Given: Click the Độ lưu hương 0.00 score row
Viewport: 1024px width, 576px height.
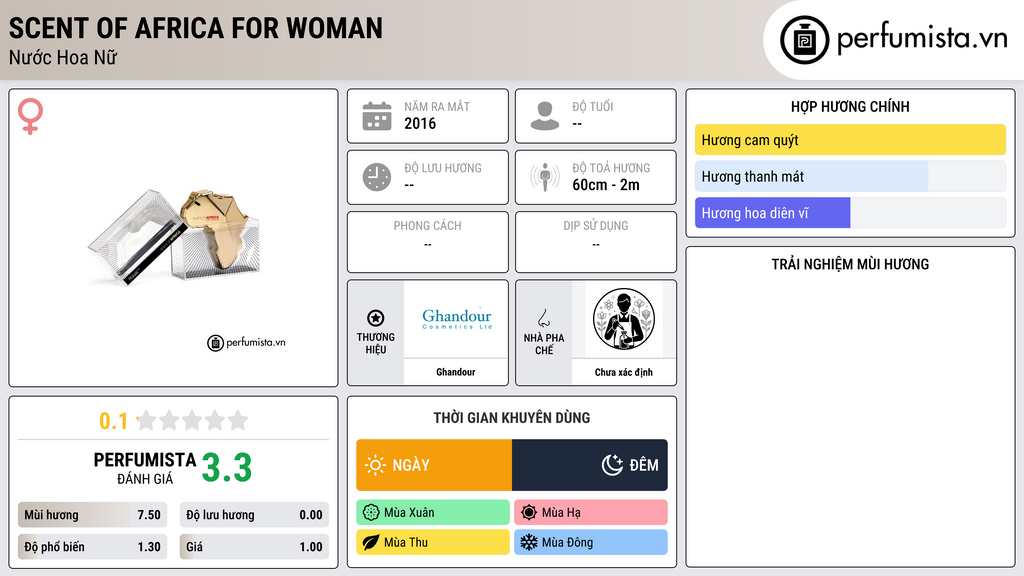Looking at the screenshot, I should (254, 515).
